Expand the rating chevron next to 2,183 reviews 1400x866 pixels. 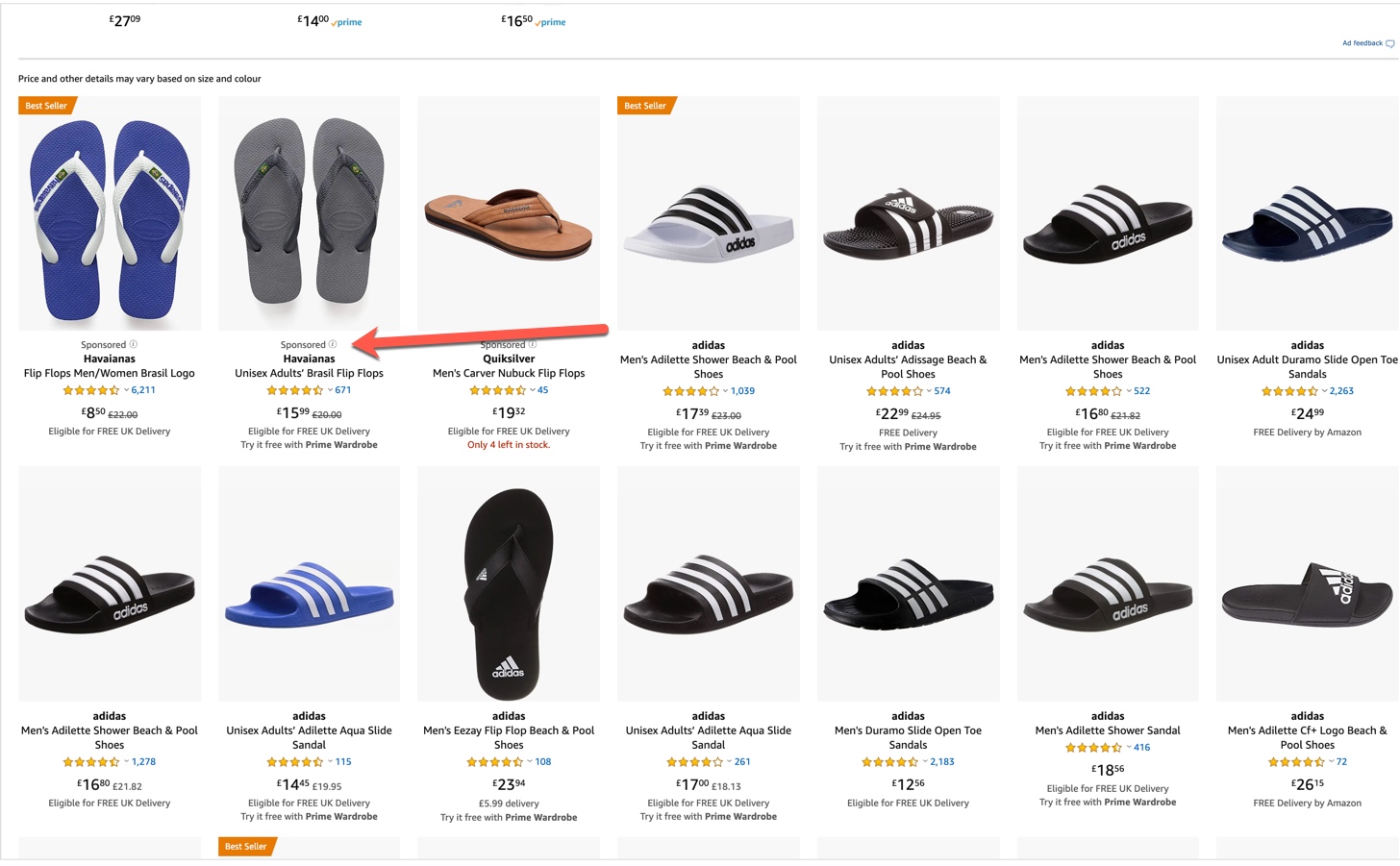pyautogui.click(x=925, y=761)
